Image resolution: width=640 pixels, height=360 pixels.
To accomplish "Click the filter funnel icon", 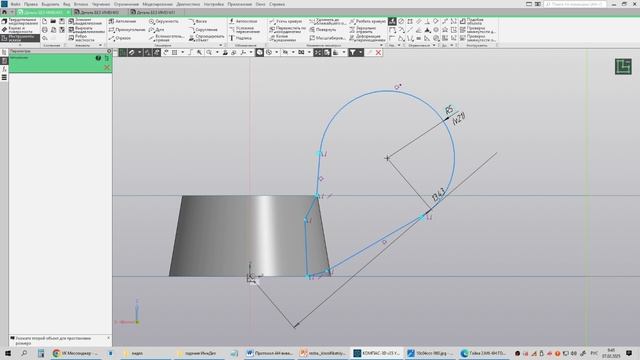I will pyautogui.click(x=352, y=53).
